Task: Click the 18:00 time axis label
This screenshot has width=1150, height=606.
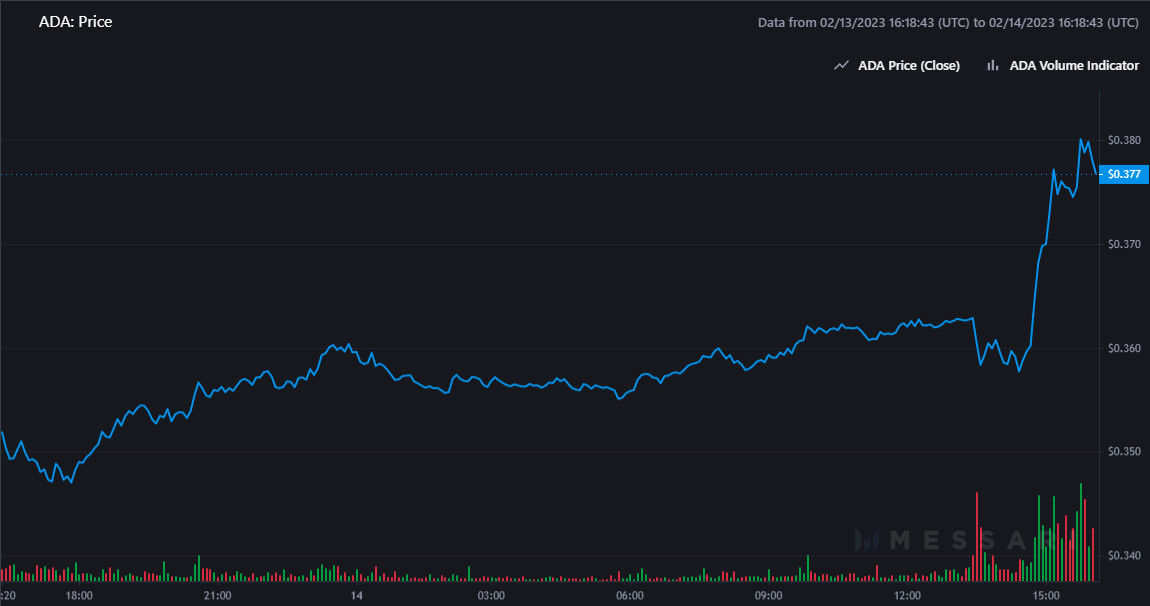Action: click(x=79, y=595)
